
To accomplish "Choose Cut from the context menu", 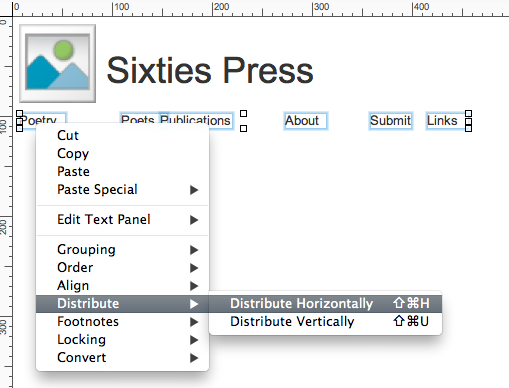I will point(122,136).
